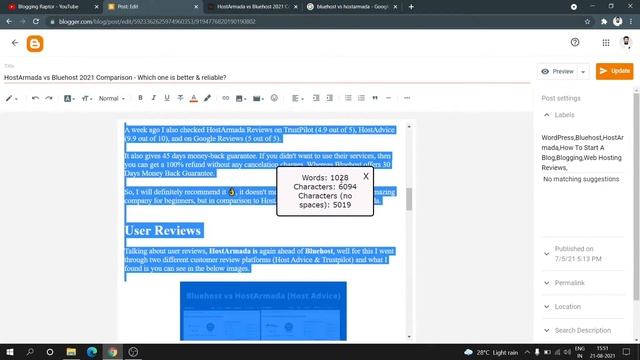Viewport: 640px width, 360px height.
Task: Apply bold formatting
Action: pos(140,98)
